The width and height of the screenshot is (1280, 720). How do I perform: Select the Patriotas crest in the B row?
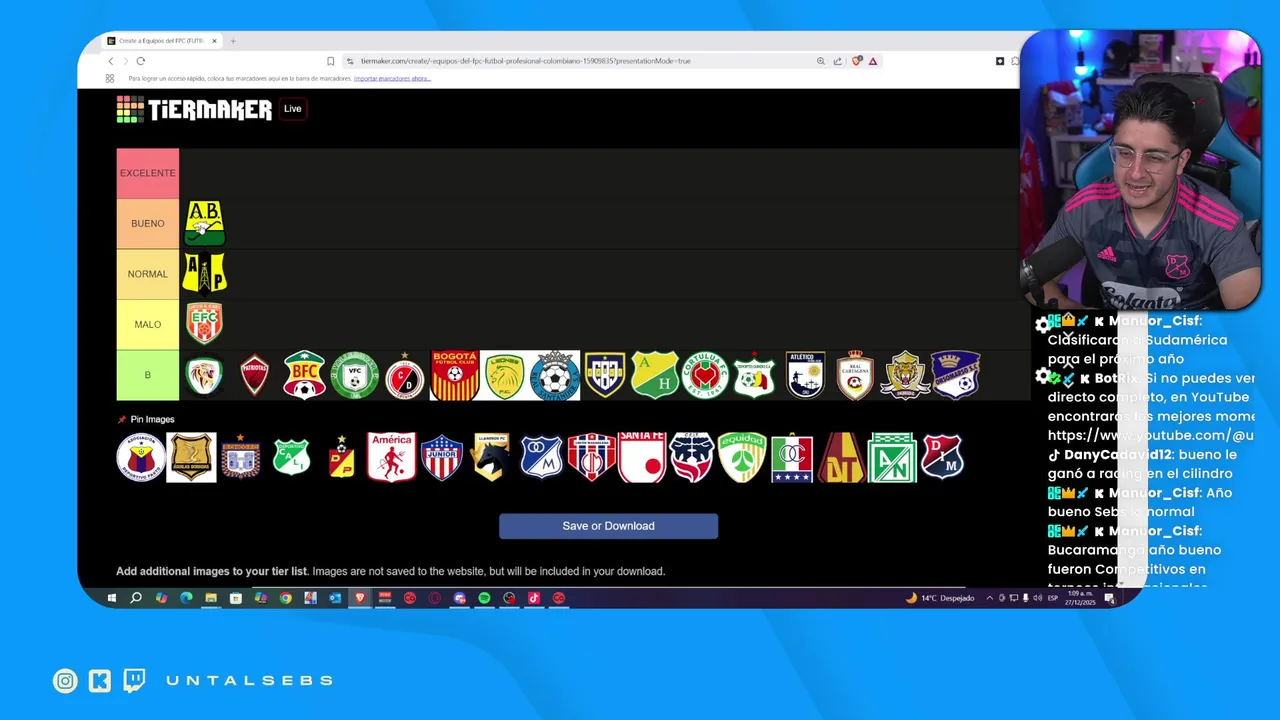click(254, 375)
